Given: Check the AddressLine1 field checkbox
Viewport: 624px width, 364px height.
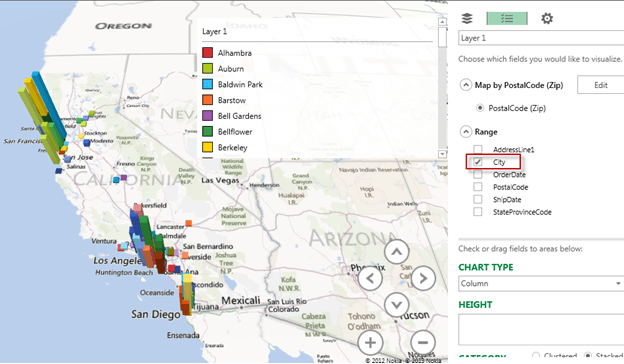Looking at the screenshot, I should click(x=478, y=149).
